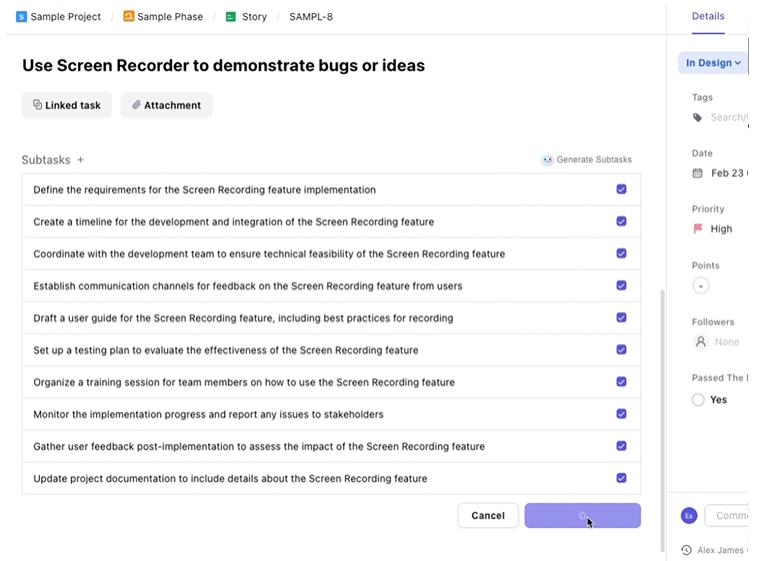
Task: Click the Sample Phase orange icon
Action: 129,17
